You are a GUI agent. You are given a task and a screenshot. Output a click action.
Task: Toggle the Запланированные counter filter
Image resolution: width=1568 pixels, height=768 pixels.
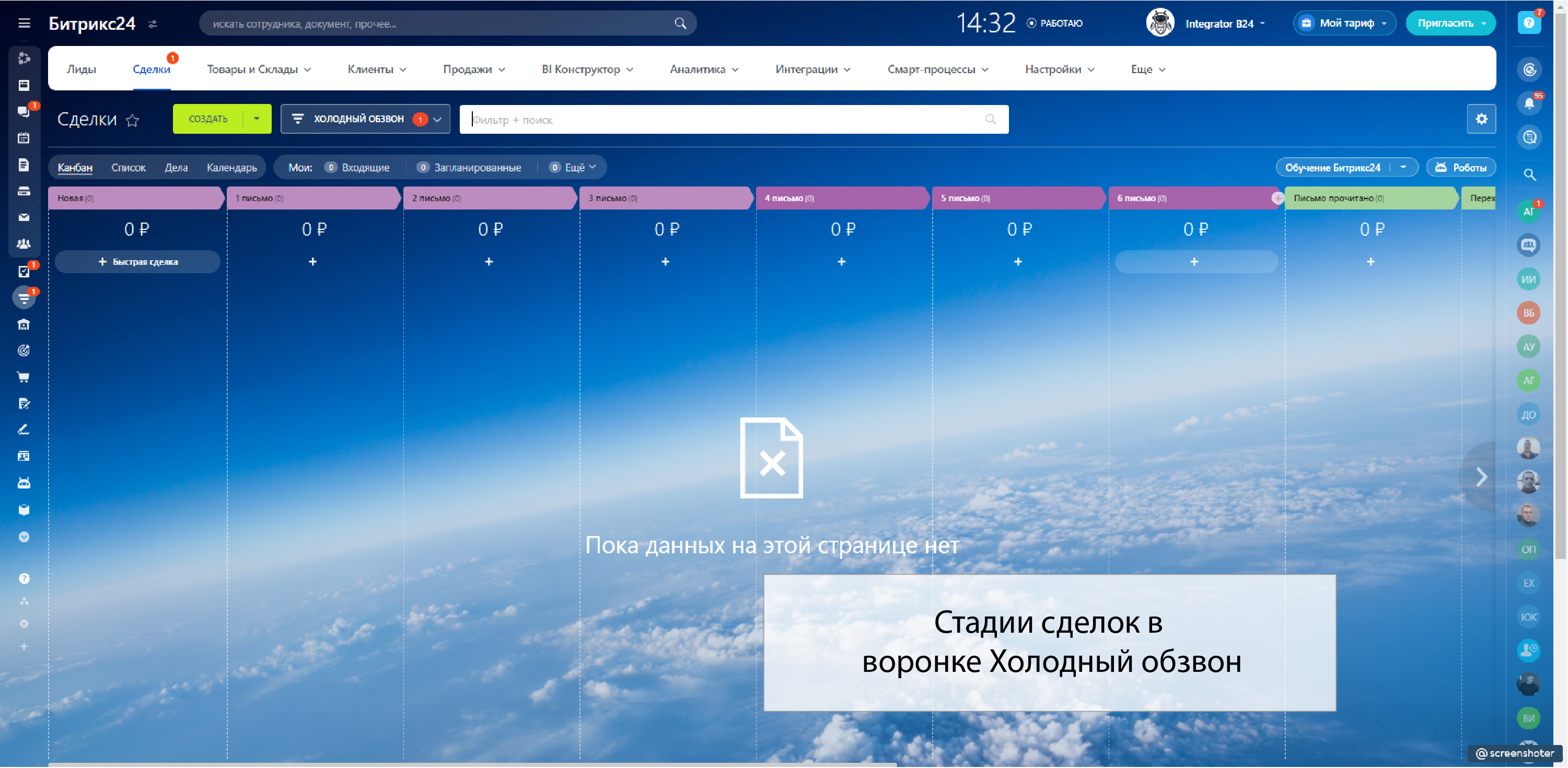(x=469, y=167)
